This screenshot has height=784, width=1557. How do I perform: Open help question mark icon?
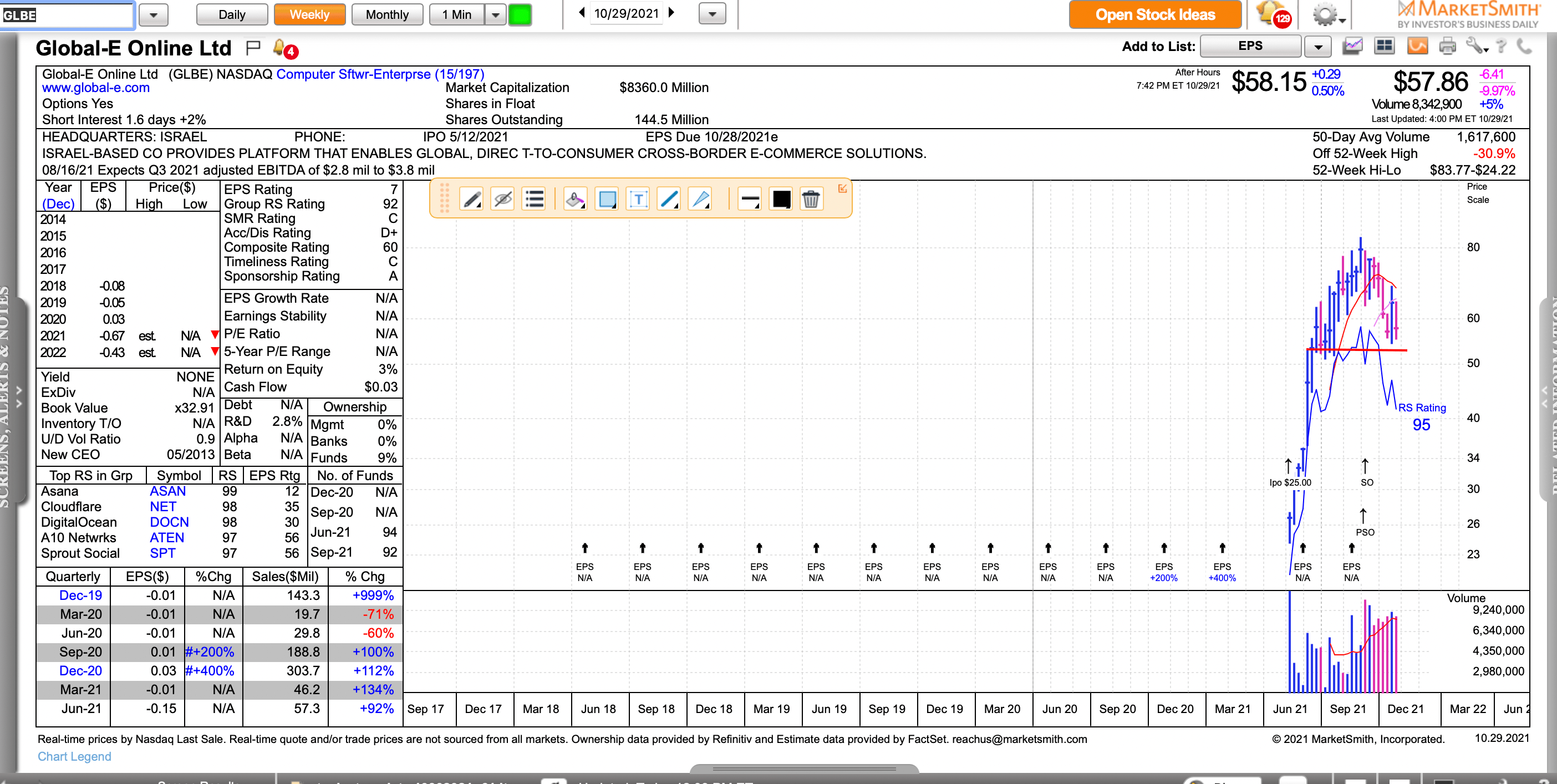[x=1502, y=46]
